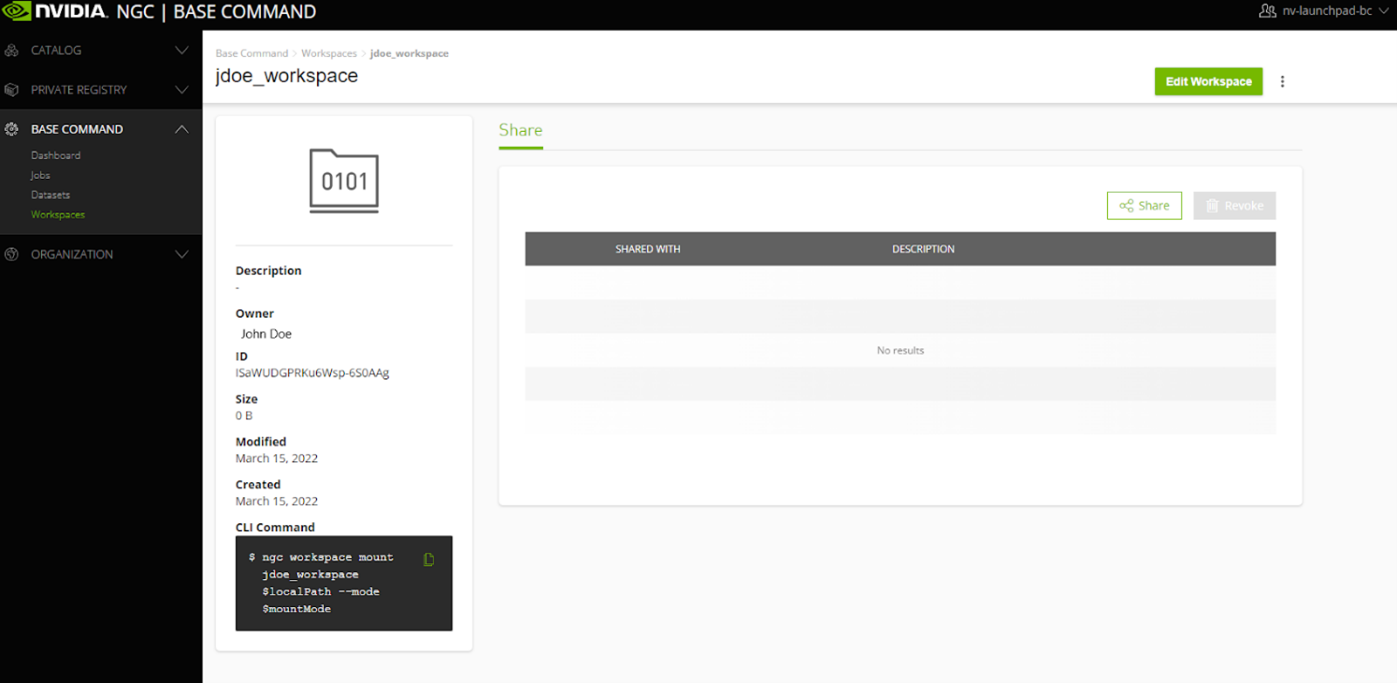Image resolution: width=1397 pixels, height=683 pixels.
Task: Click the NVIDIA logo icon
Action: pyautogui.click(x=16, y=12)
